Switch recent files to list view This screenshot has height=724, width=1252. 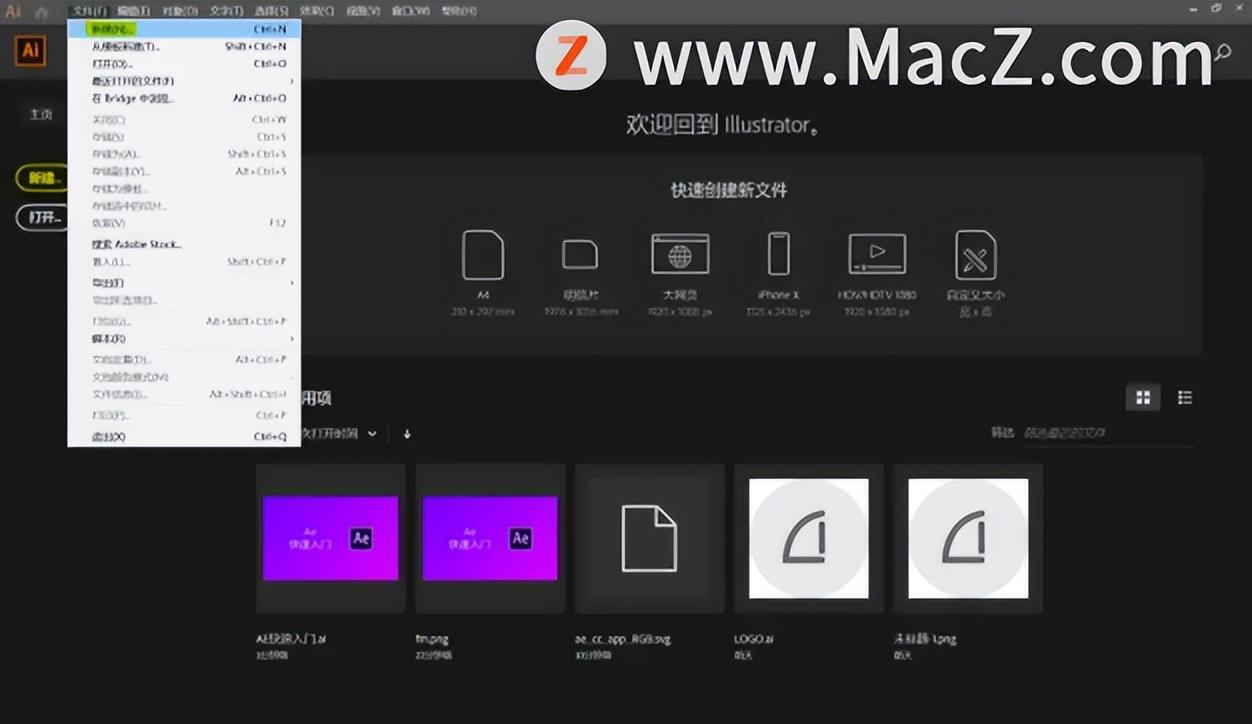1185,398
